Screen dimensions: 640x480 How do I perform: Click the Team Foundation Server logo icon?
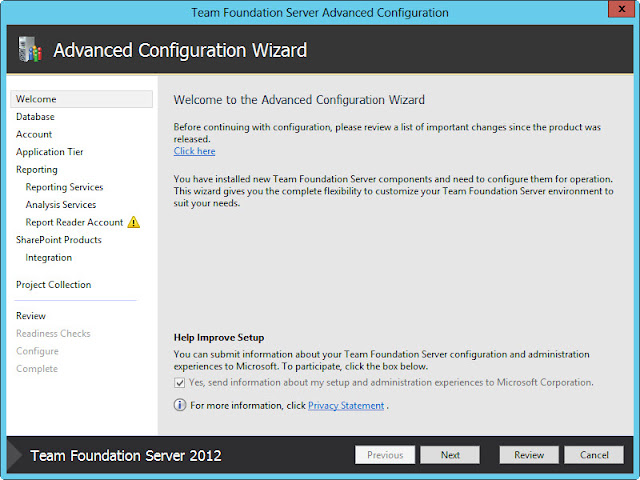(x=30, y=49)
